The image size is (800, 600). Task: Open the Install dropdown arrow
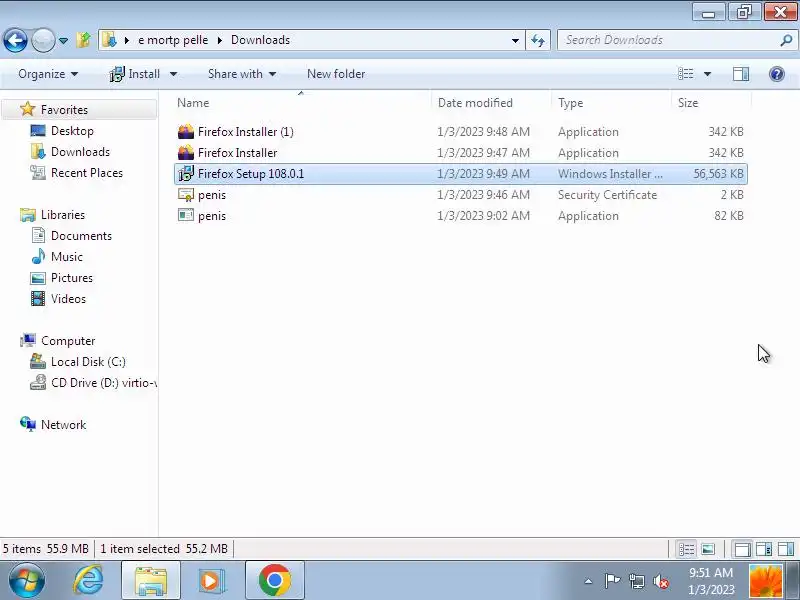[173, 74]
